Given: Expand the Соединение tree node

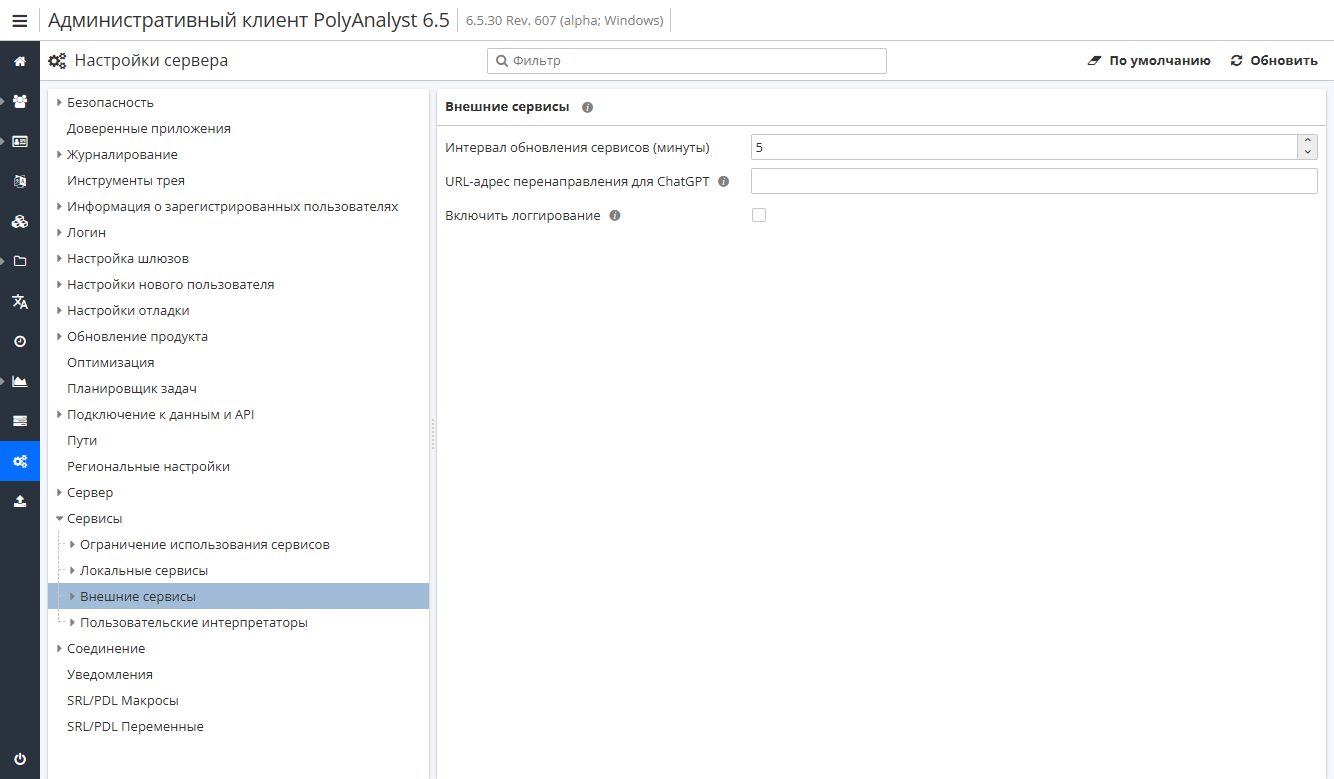Looking at the screenshot, I should pos(60,649).
